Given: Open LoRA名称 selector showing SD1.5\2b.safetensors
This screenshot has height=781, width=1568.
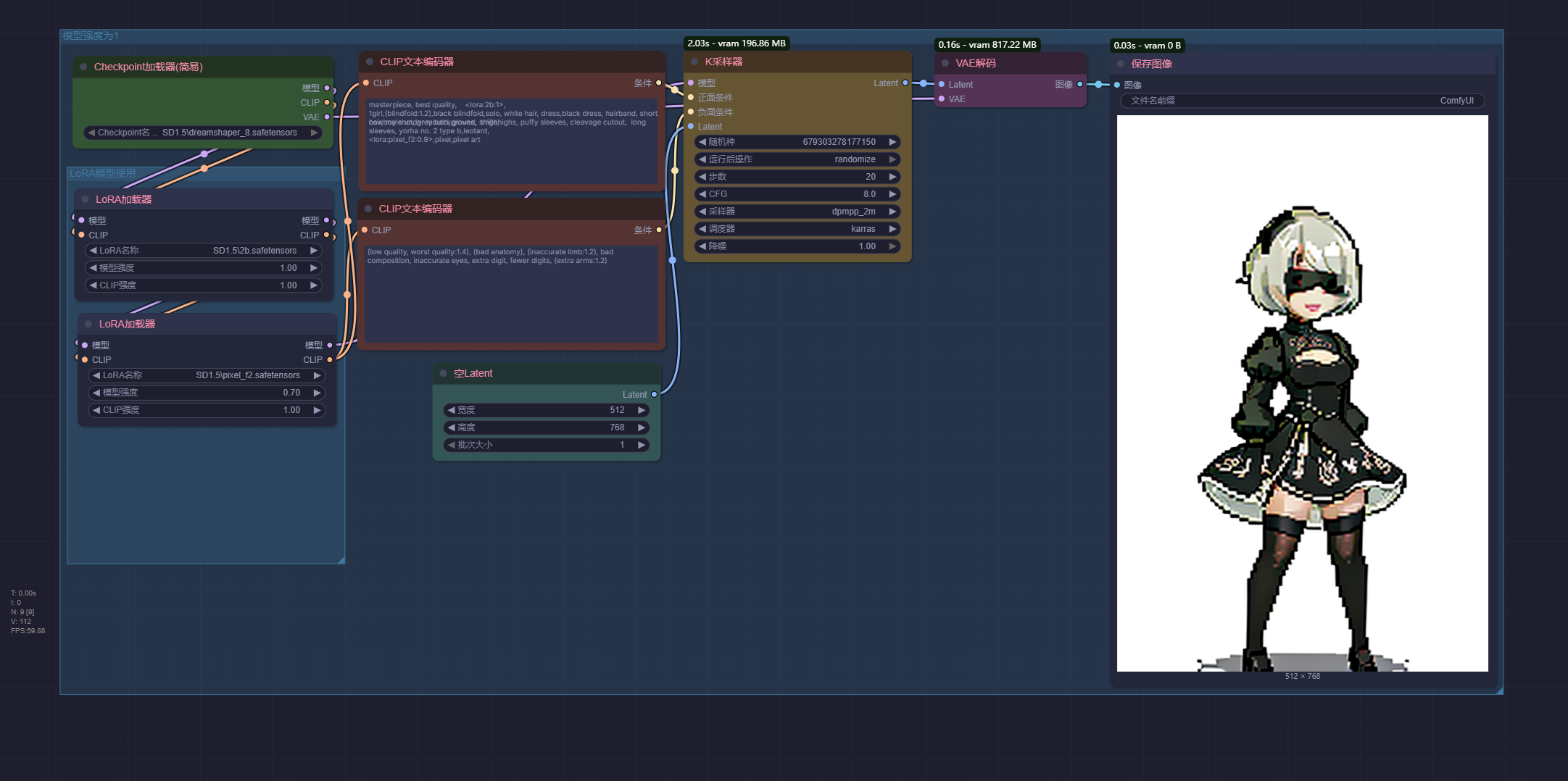Looking at the screenshot, I should pos(203,251).
